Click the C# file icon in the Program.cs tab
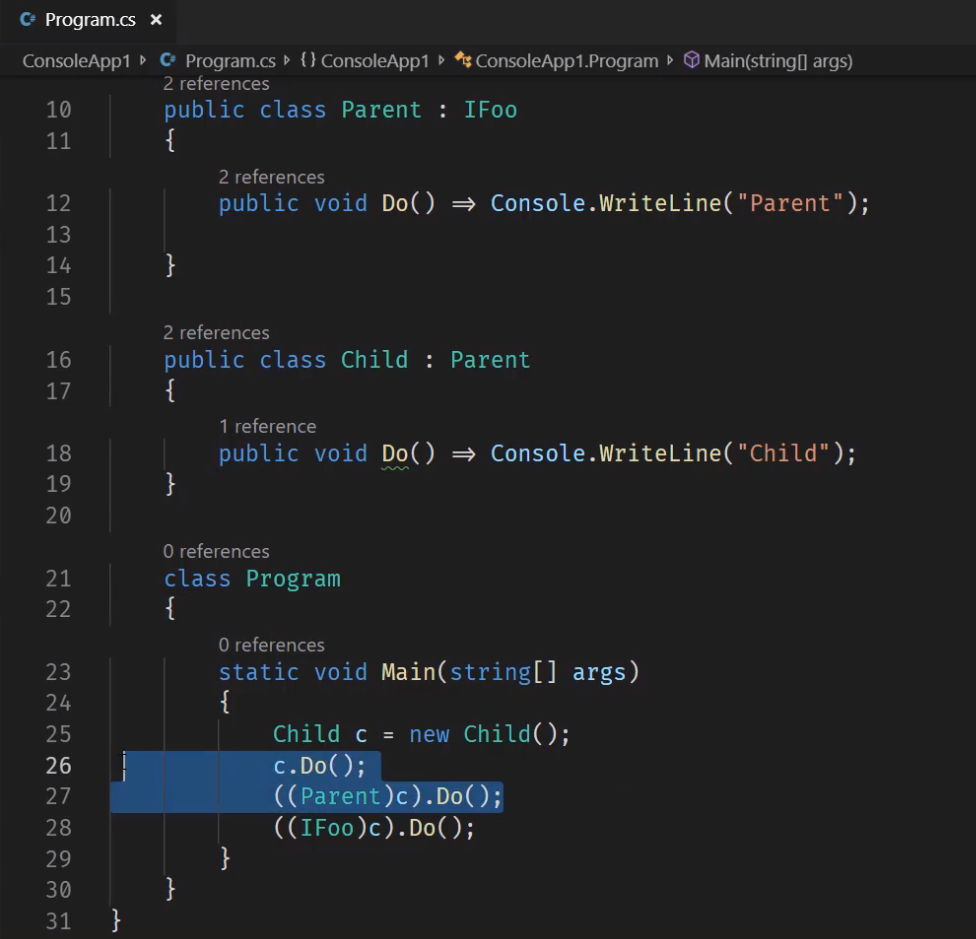Viewport: 976px width, 939px height. point(27,20)
